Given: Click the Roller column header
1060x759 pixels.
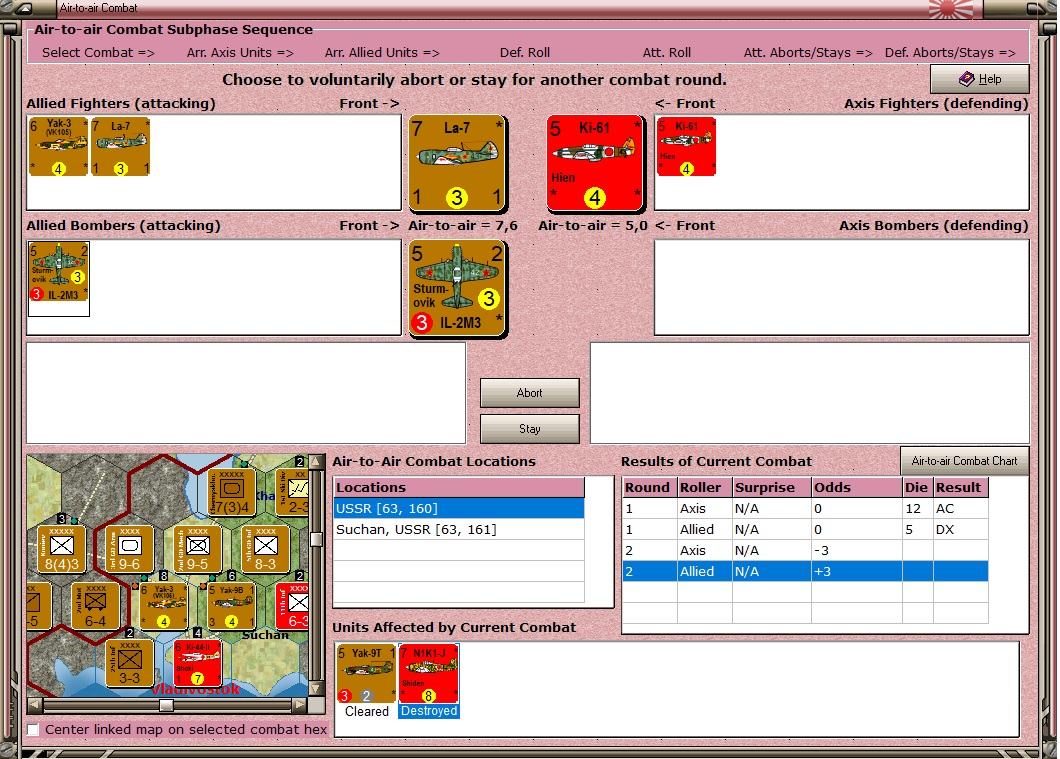Looking at the screenshot, I should point(704,487).
